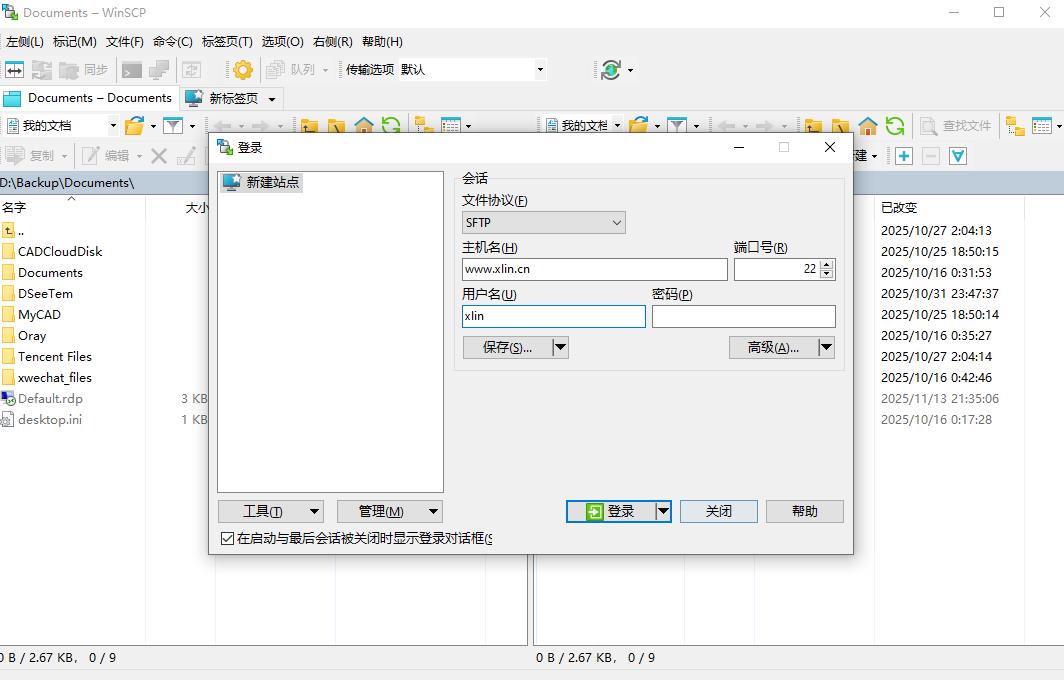Click the right panel filter funnel icon
The width and height of the screenshot is (1064, 680).
pyautogui.click(x=677, y=126)
